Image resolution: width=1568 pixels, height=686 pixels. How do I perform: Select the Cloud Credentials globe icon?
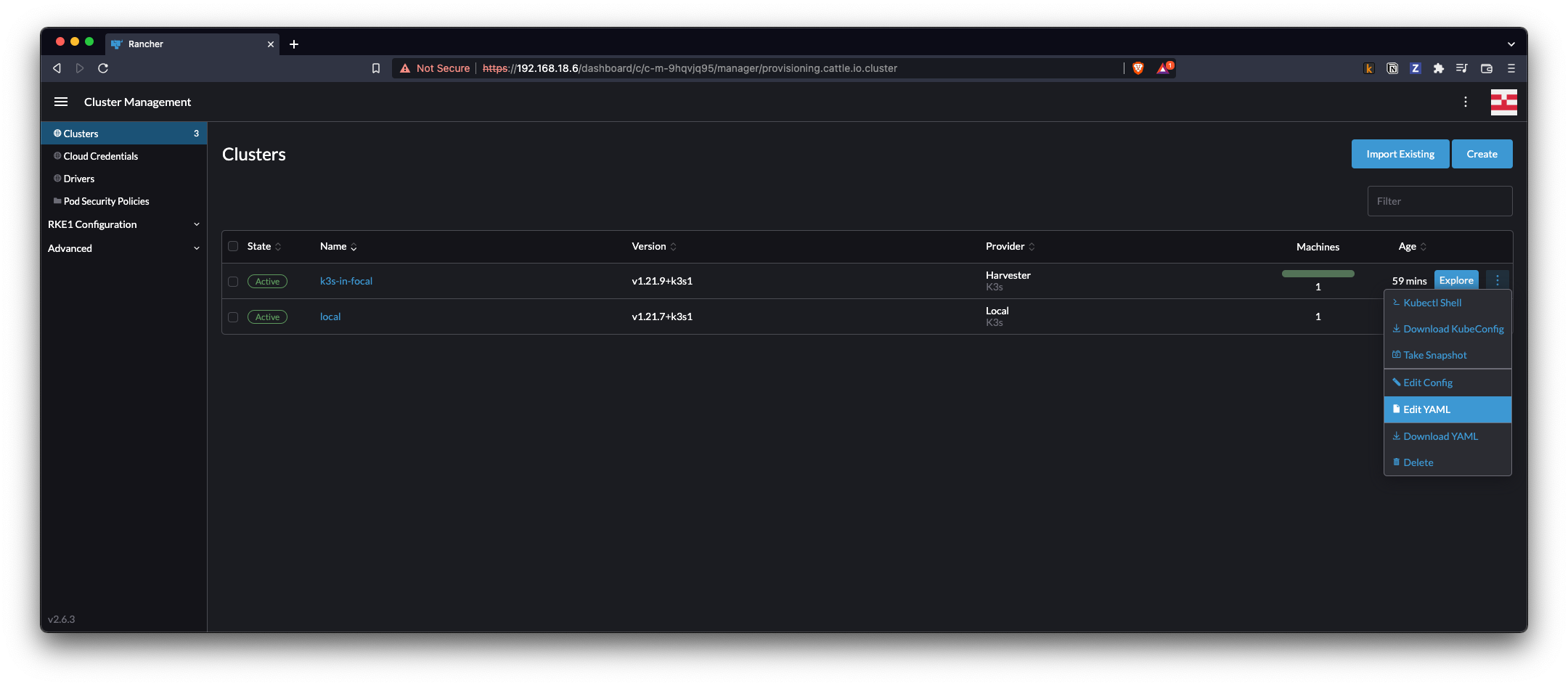[x=56, y=155]
